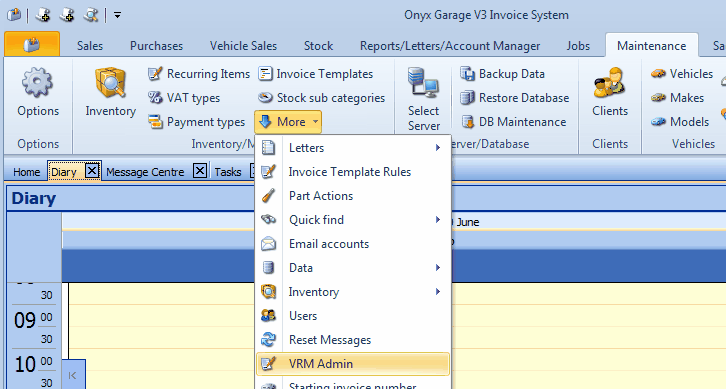Click Backup Data button

coord(502,74)
